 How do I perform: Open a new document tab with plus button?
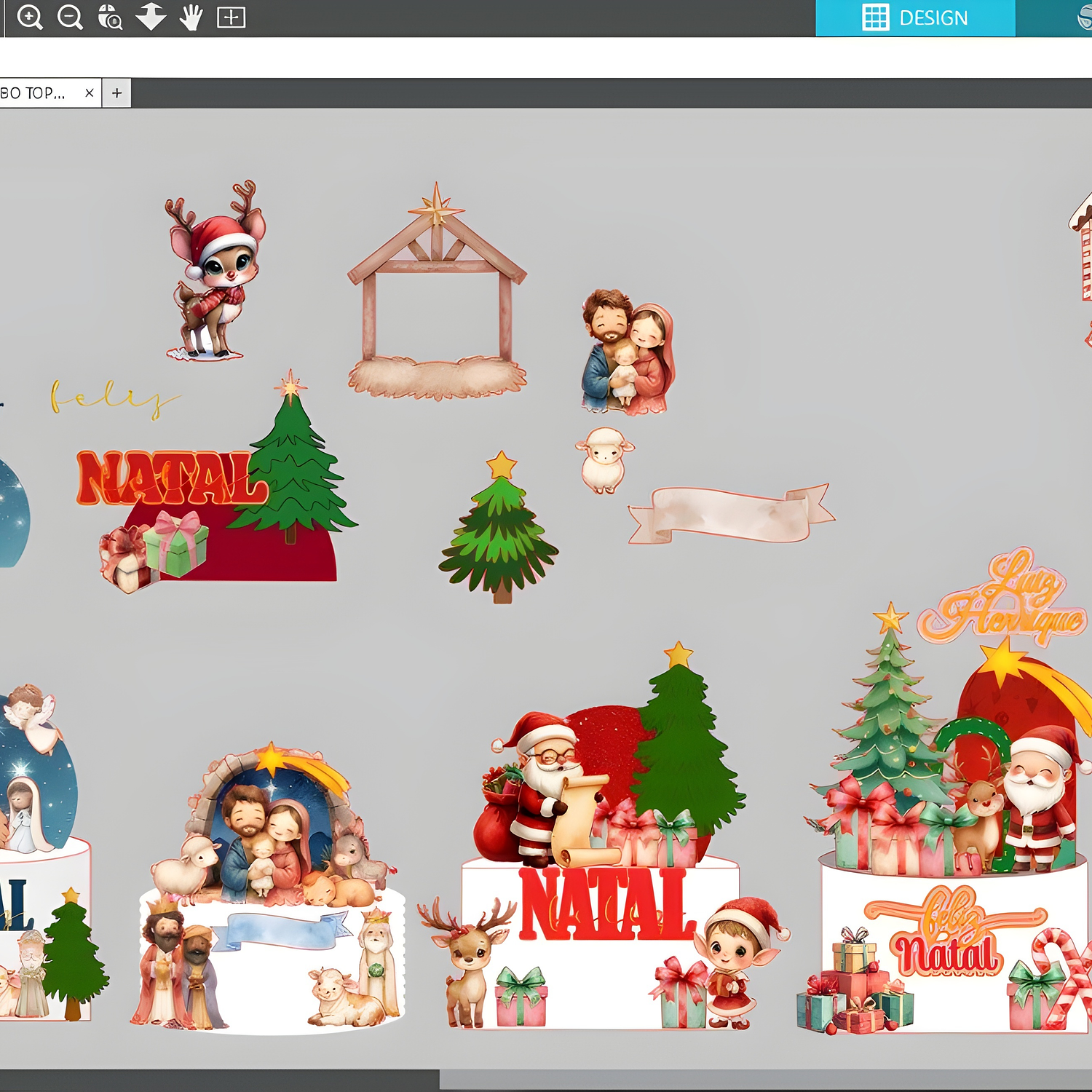116,92
